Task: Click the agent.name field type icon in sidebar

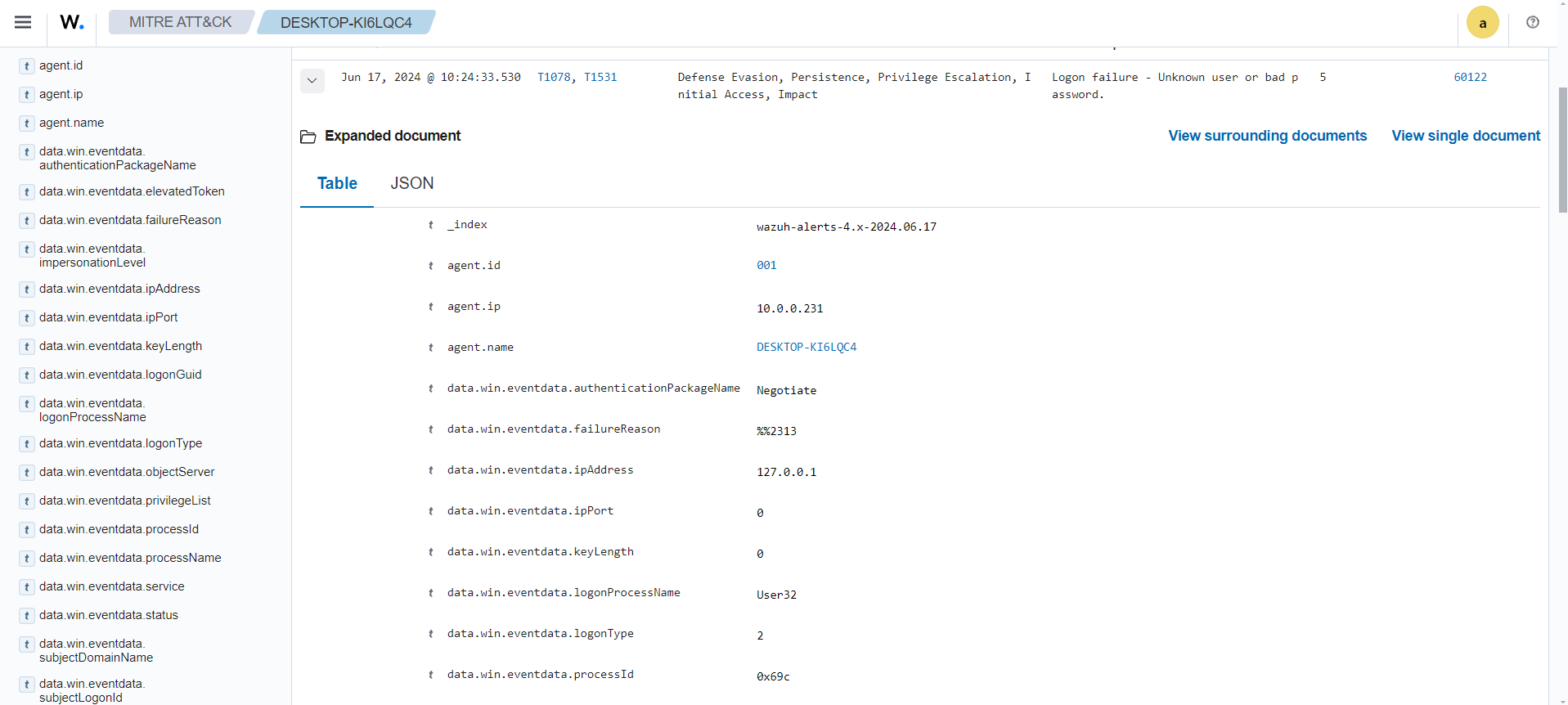Action: (27, 123)
